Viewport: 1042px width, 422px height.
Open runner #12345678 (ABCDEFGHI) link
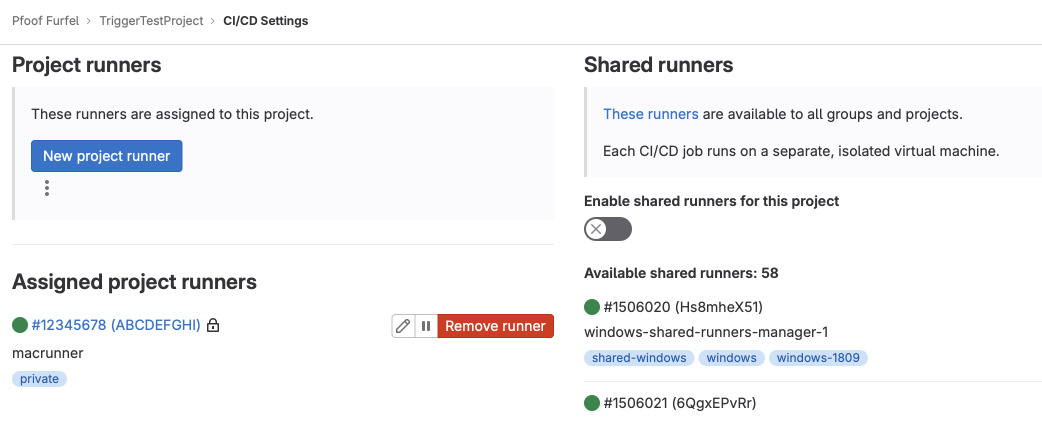tap(116, 325)
